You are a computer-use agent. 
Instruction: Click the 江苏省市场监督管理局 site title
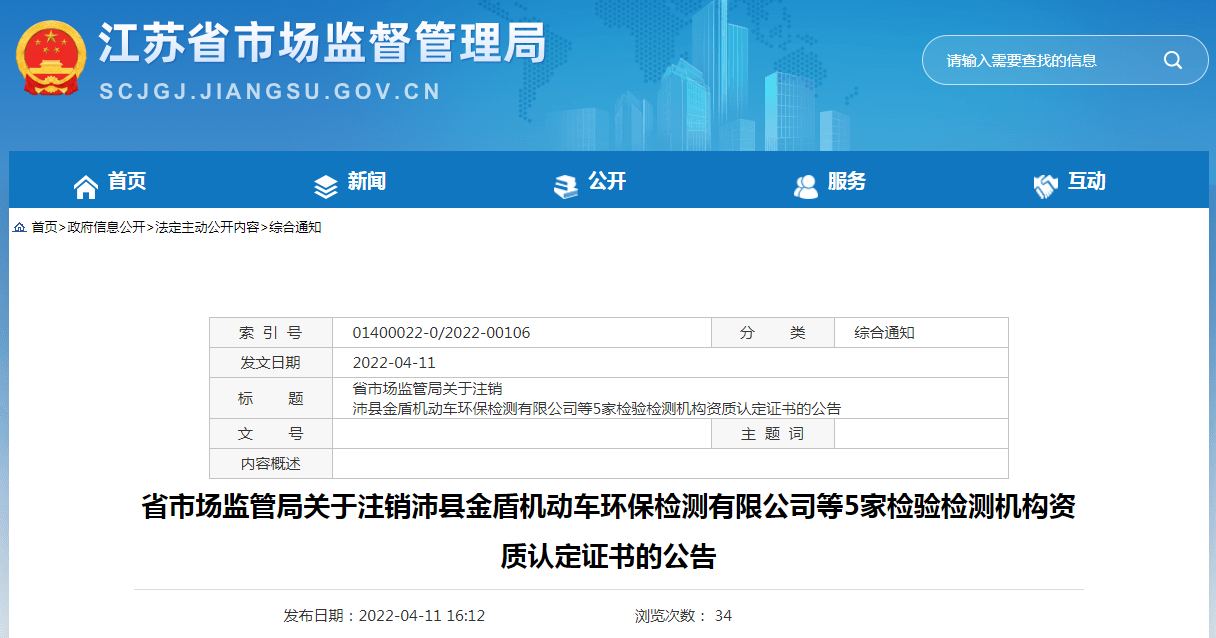pos(322,45)
